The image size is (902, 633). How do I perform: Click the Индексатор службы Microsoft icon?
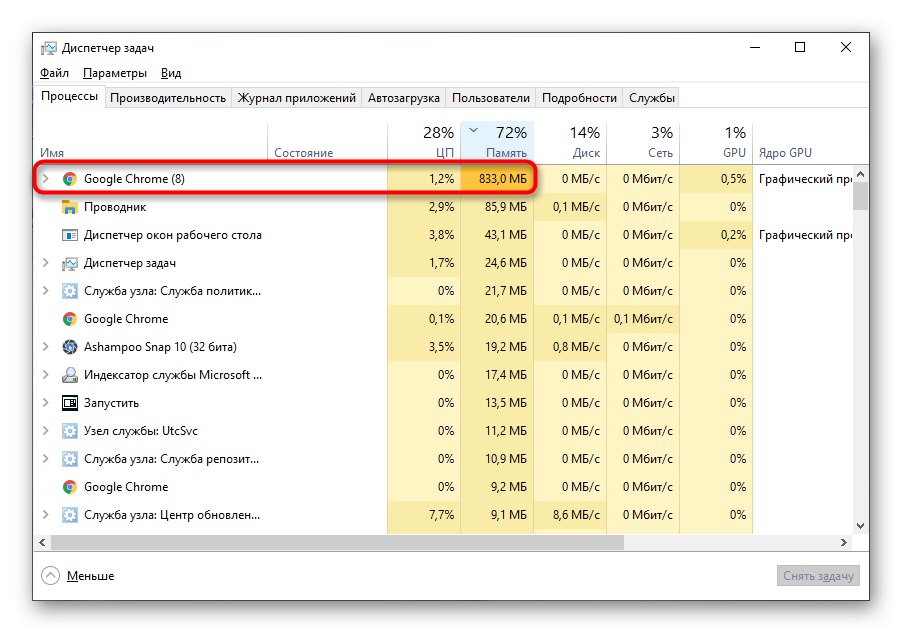pyautogui.click(x=70, y=375)
